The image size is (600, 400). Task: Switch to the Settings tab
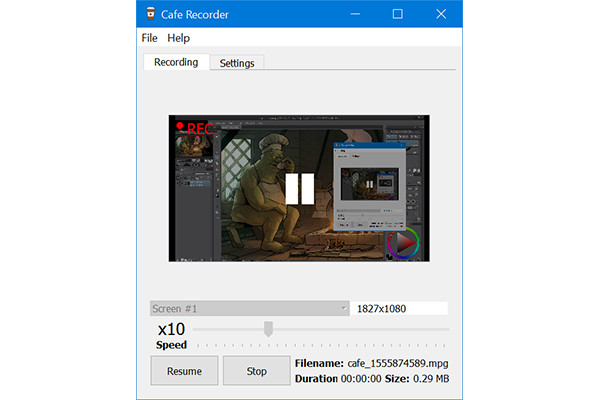(237, 63)
